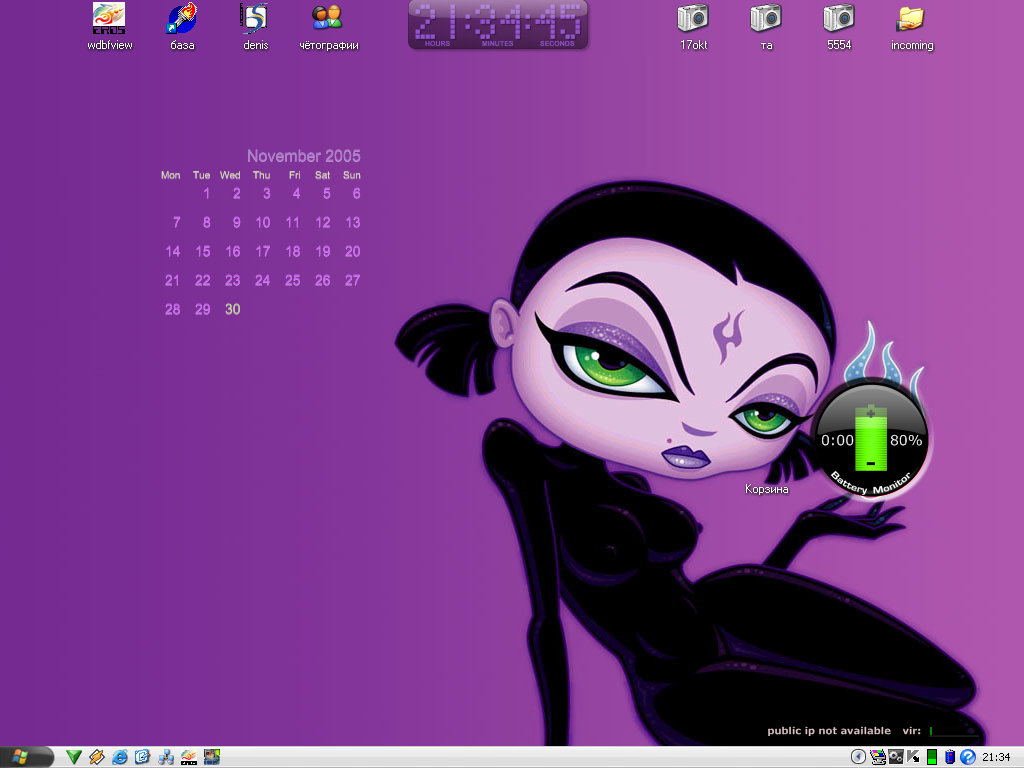
Task: Click the Sun weekday header
Action: click(x=351, y=175)
